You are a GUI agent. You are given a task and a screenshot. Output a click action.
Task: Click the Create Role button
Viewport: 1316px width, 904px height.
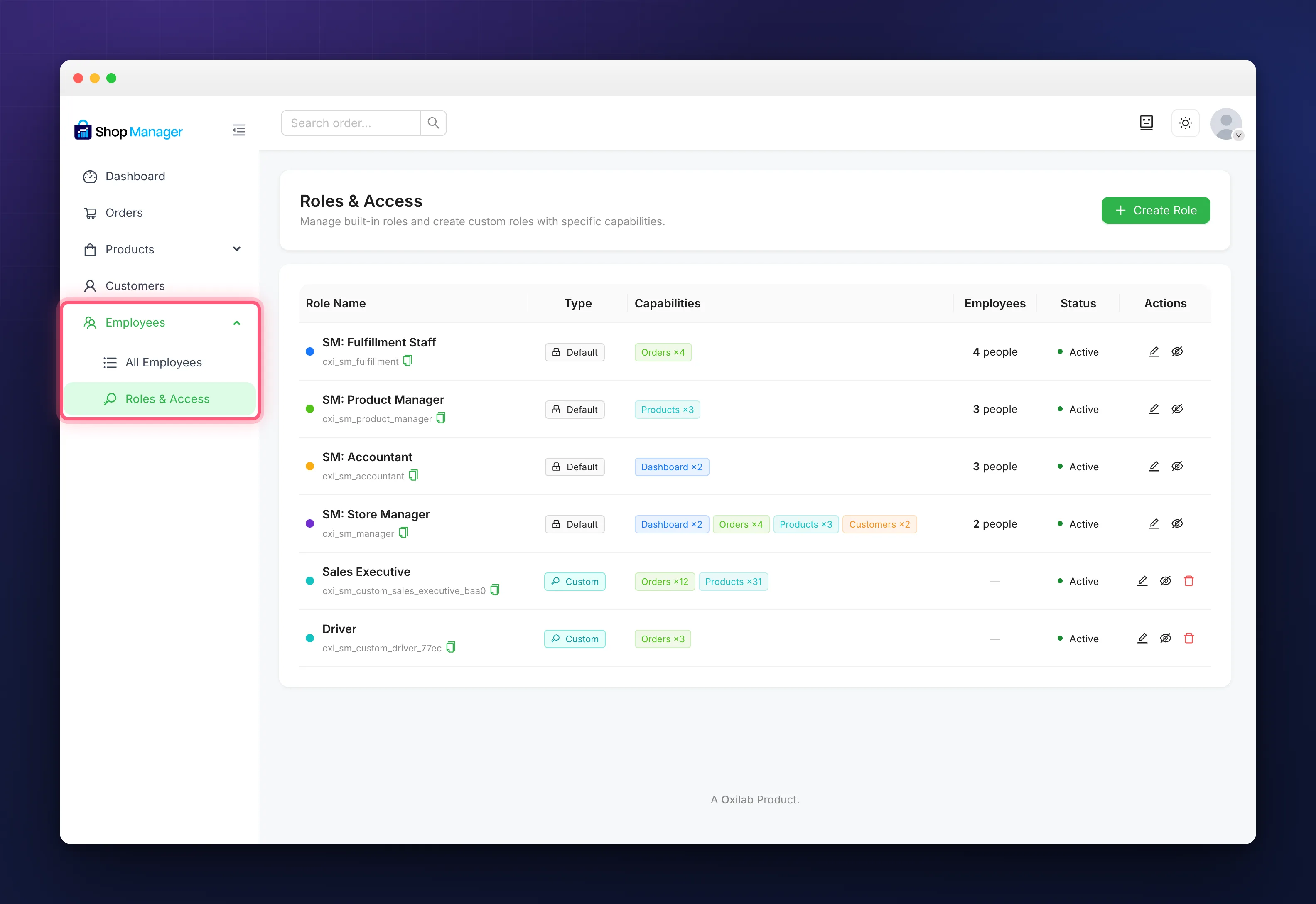tap(1155, 210)
